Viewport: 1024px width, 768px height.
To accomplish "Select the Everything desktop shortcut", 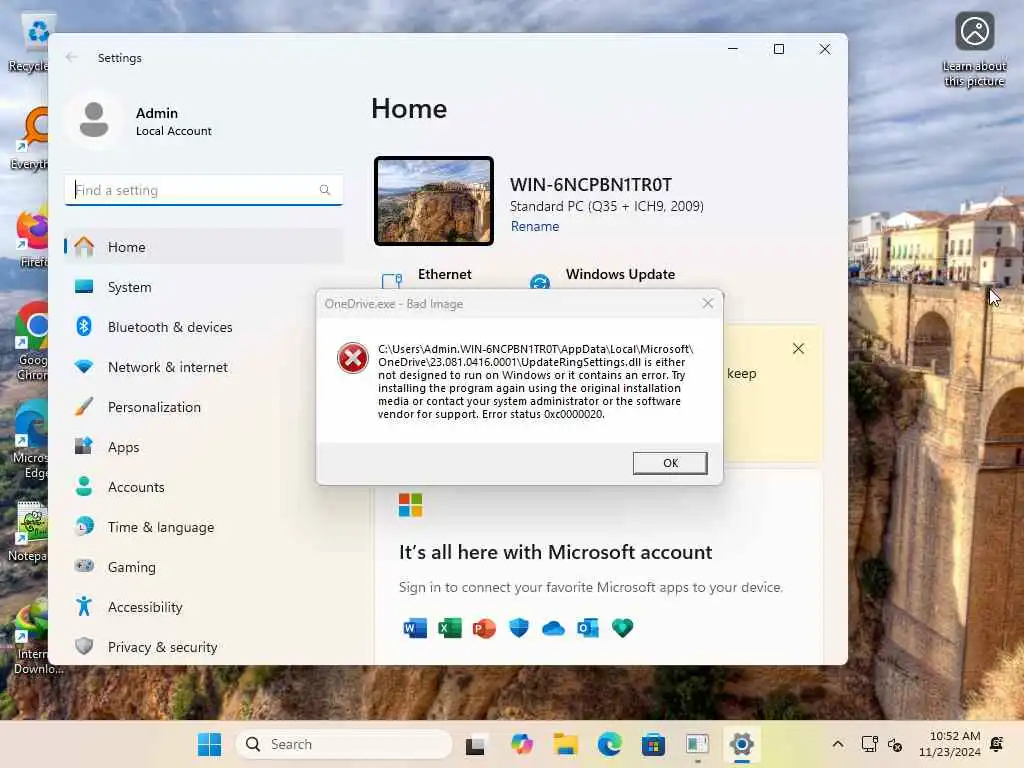I will [x=30, y=140].
